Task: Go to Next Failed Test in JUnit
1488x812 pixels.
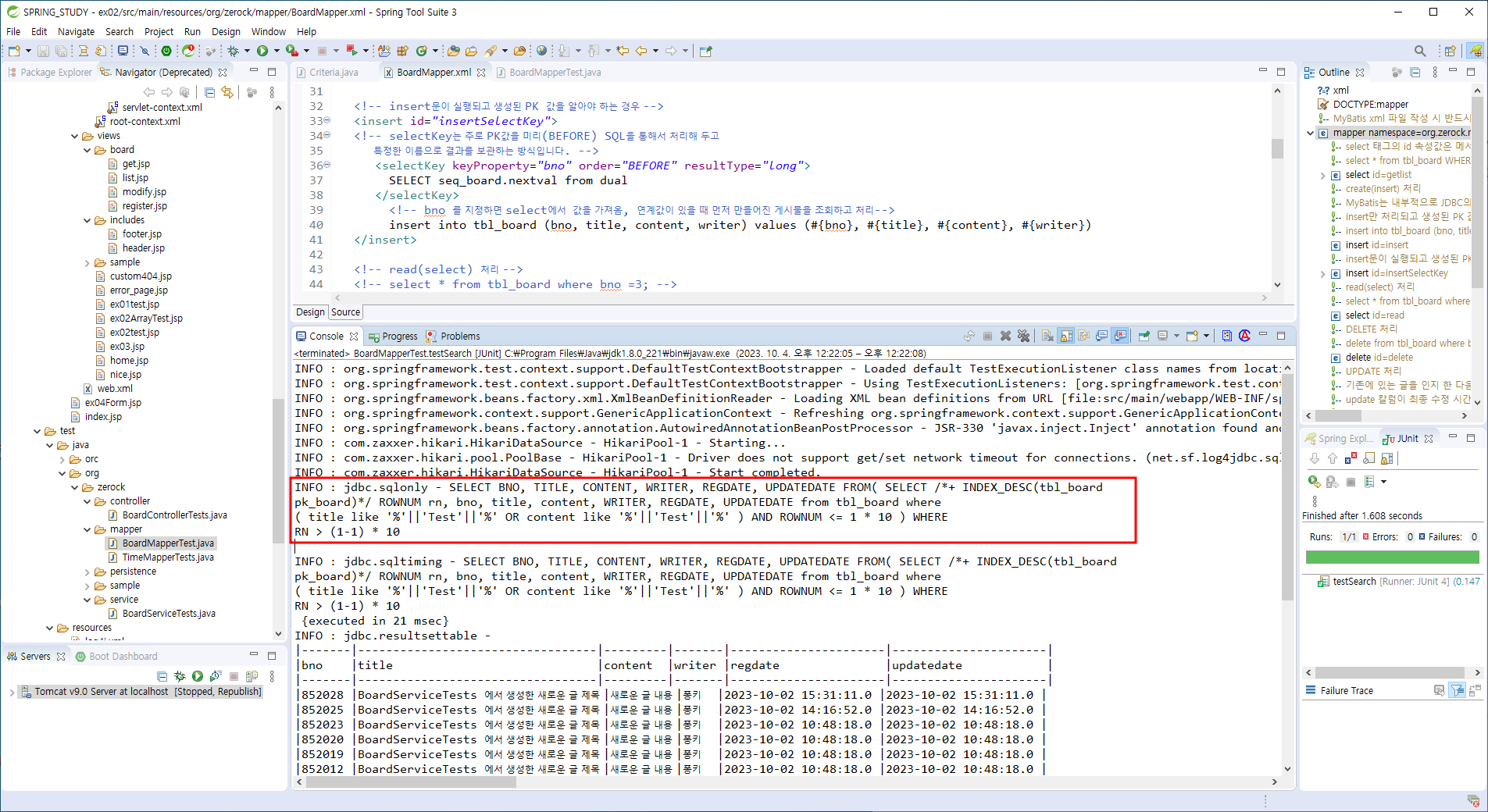Action: (1315, 458)
